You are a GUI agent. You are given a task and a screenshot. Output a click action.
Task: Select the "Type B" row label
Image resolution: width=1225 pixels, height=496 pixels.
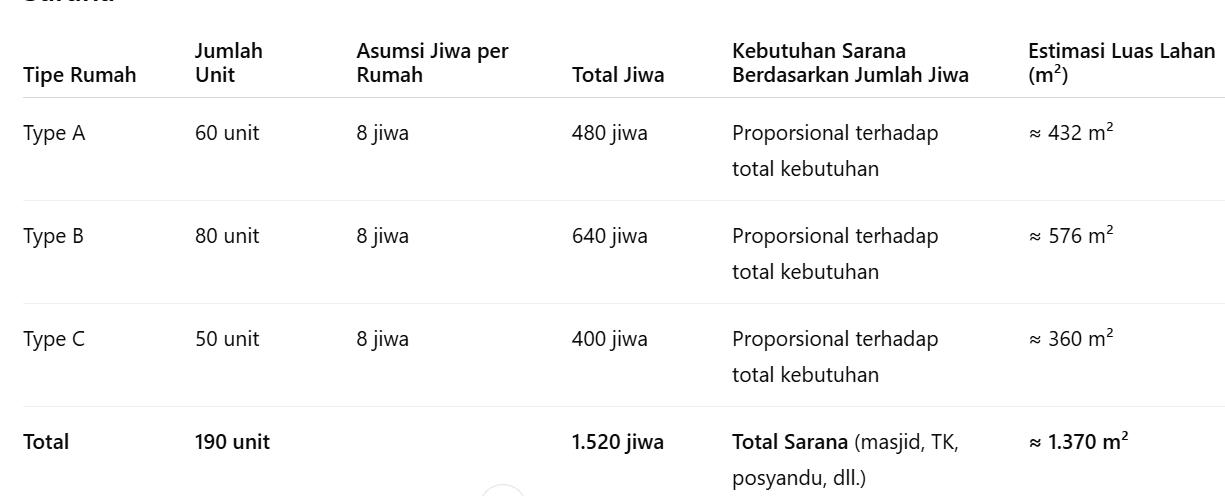(x=54, y=236)
